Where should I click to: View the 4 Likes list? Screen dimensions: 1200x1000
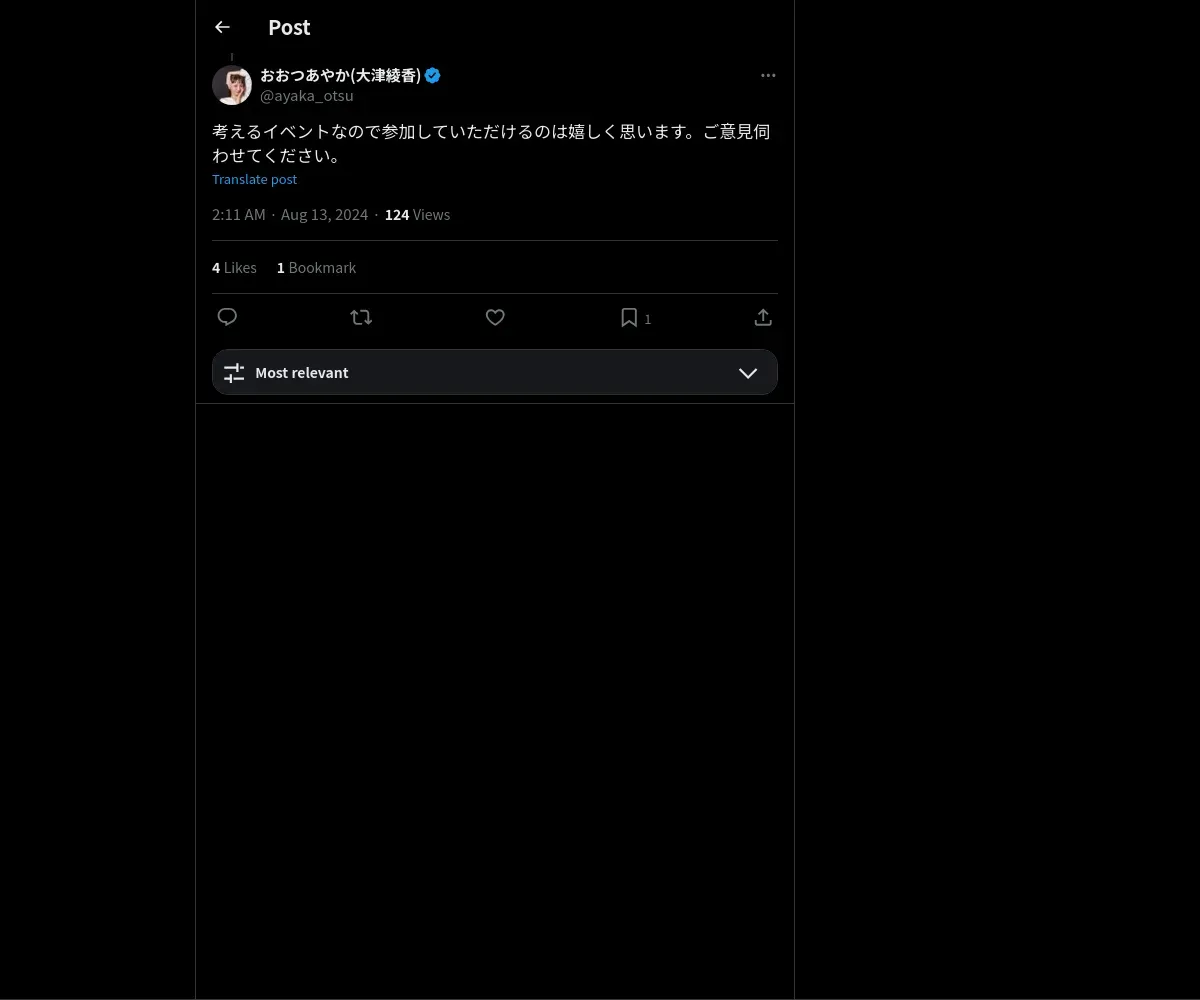pyautogui.click(x=234, y=267)
